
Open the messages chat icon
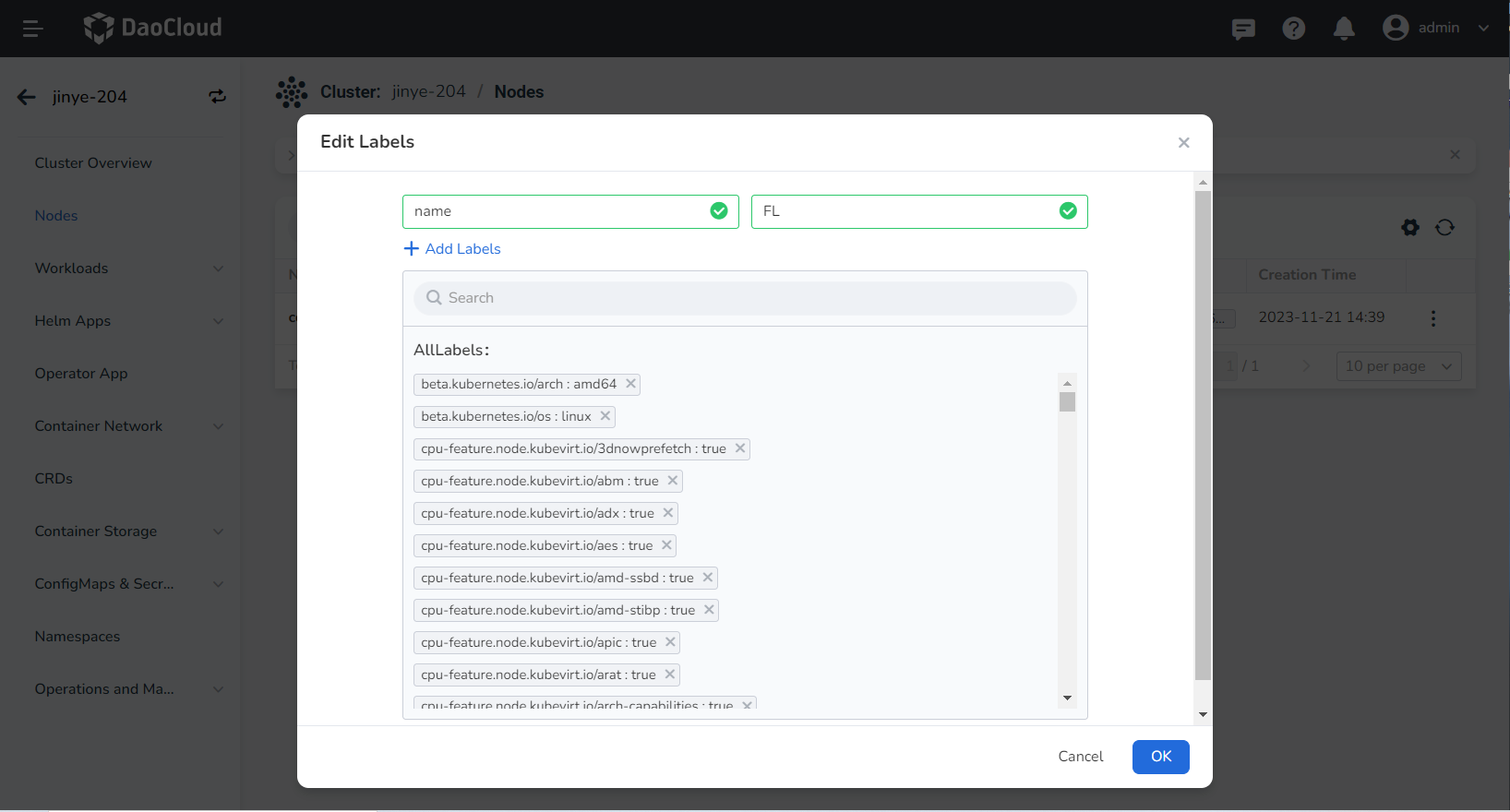[x=1243, y=29]
